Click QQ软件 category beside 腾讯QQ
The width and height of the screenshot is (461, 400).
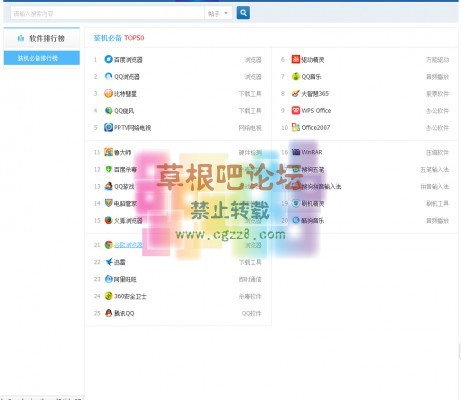click(252, 313)
